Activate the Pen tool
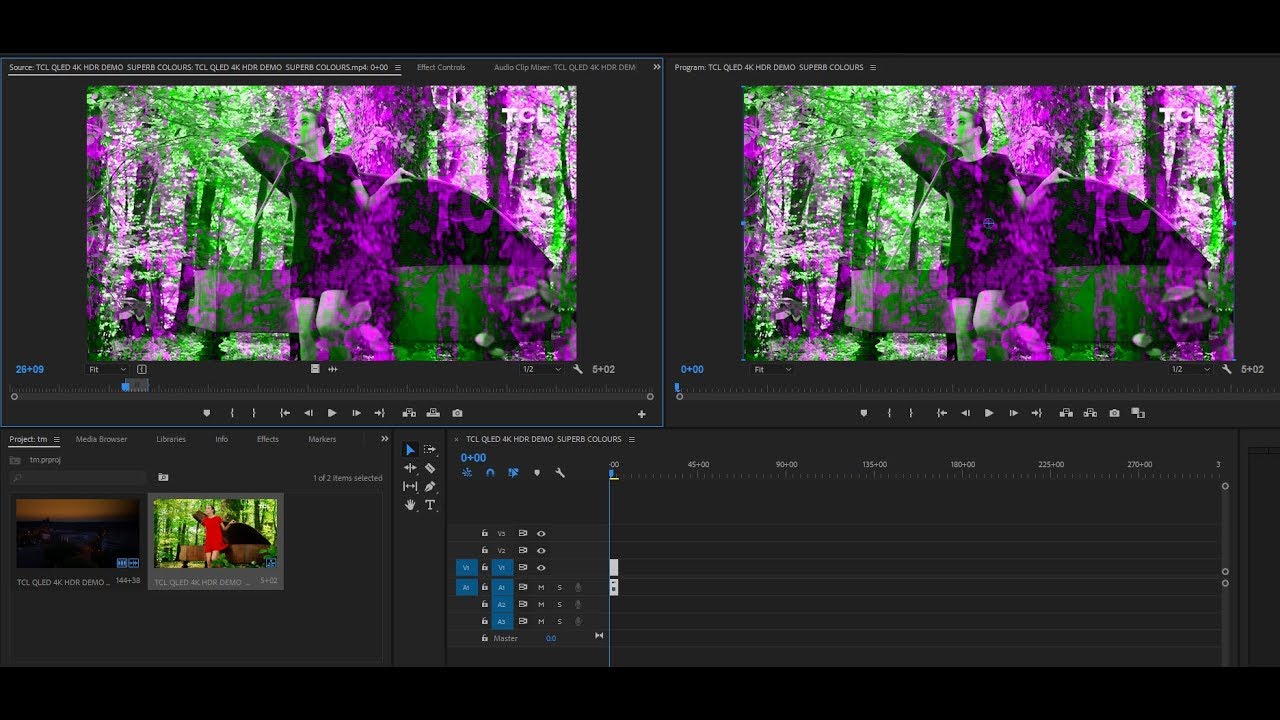 [430, 486]
